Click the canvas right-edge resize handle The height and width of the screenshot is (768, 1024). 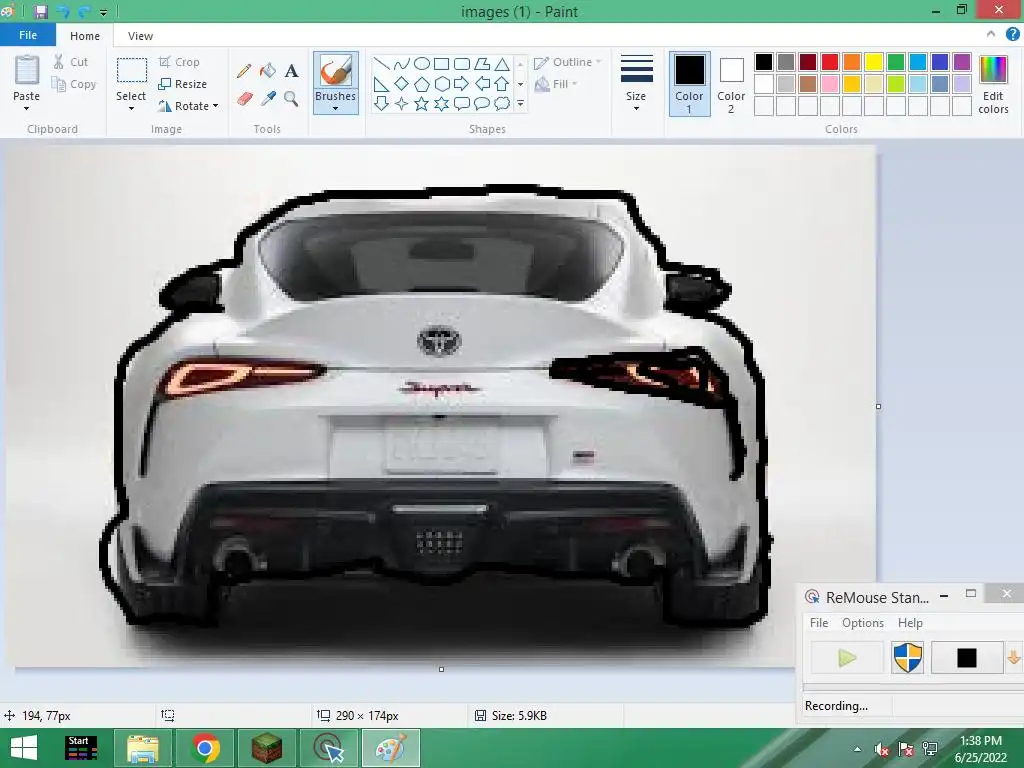pyautogui.click(x=878, y=406)
